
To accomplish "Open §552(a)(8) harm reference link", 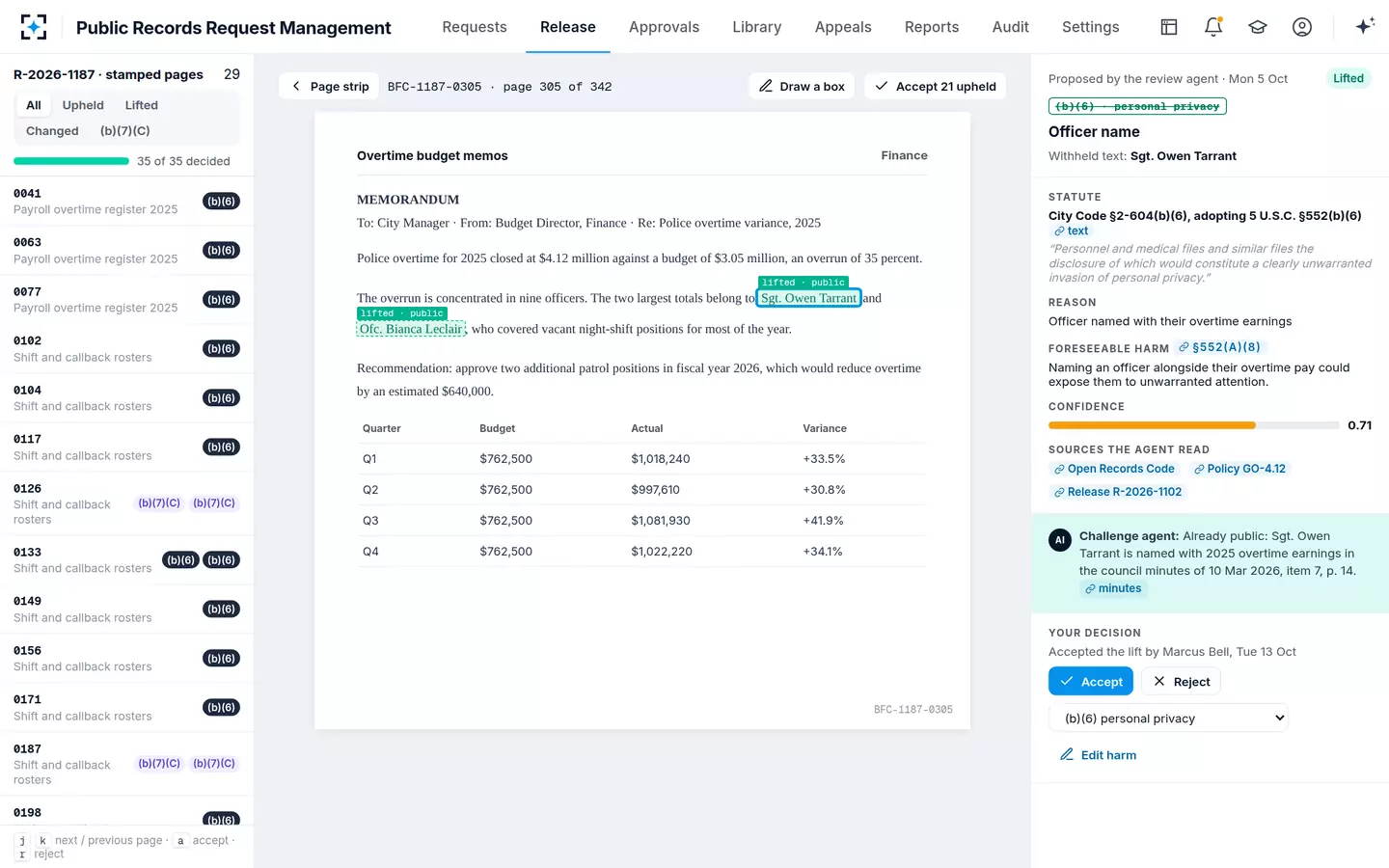I will [1219, 347].
